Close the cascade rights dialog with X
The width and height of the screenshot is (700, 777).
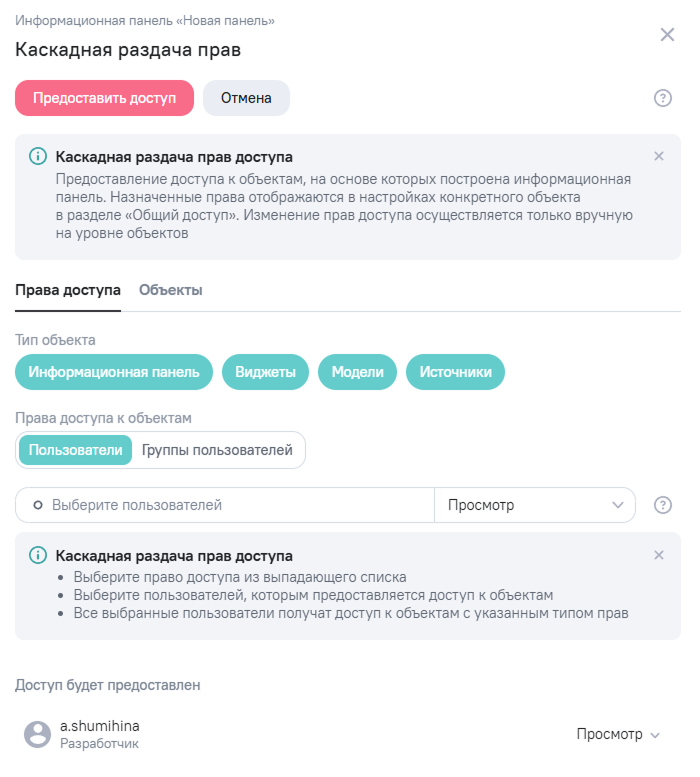667,35
